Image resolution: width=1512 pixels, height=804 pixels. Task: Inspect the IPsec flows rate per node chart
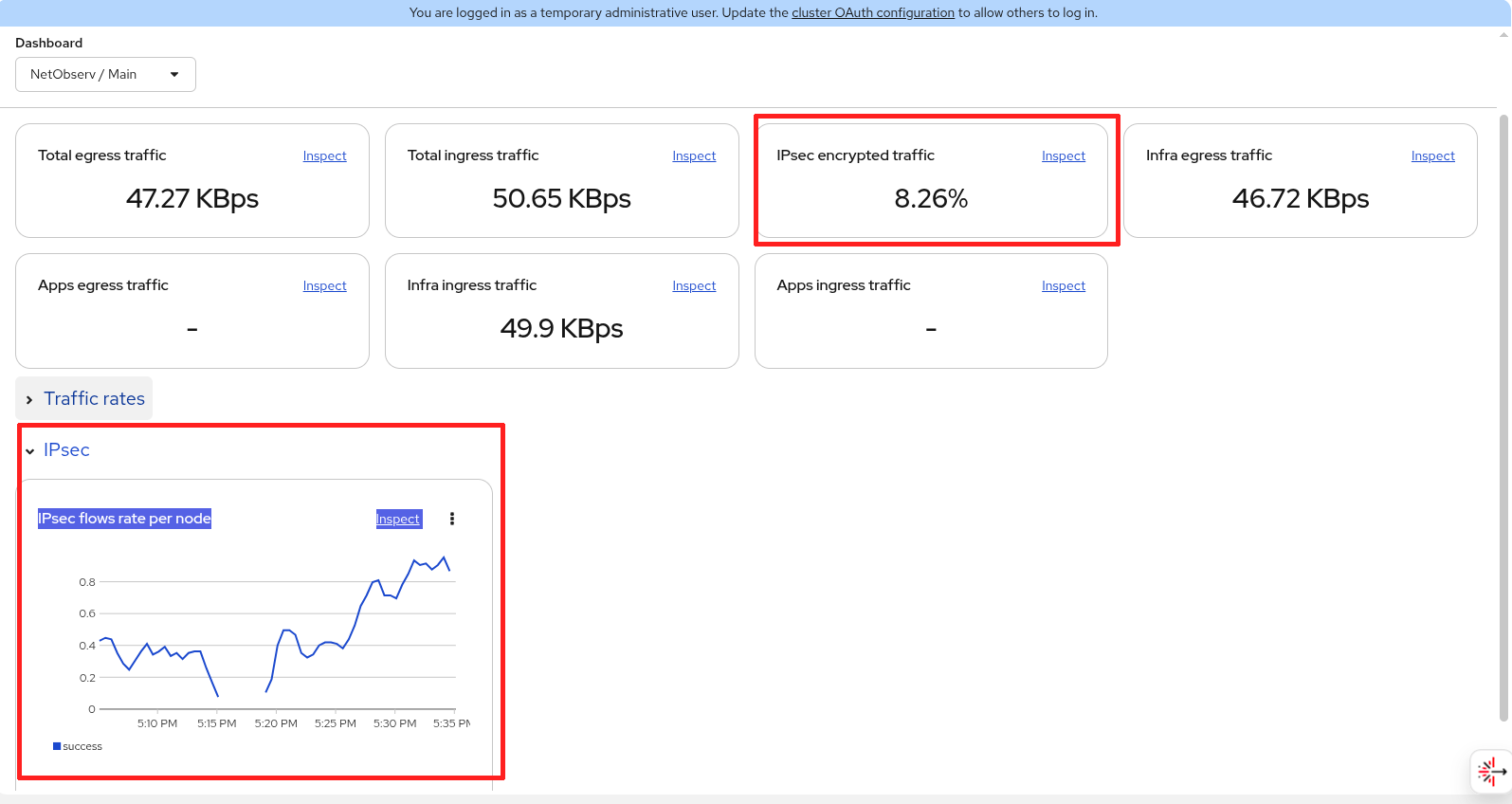[x=398, y=520]
